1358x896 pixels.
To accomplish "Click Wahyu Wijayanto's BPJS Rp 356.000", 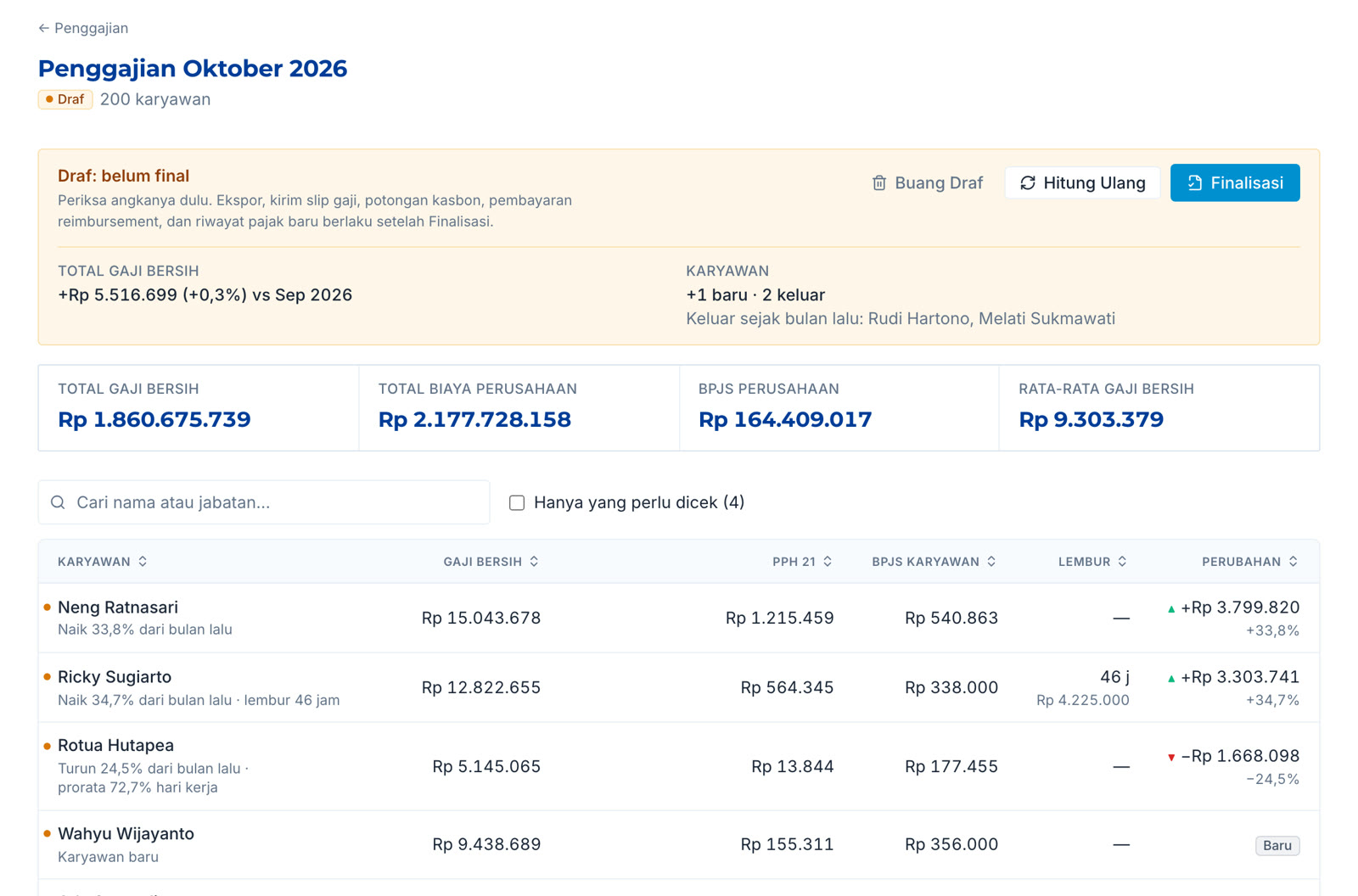I will point(951,844).
